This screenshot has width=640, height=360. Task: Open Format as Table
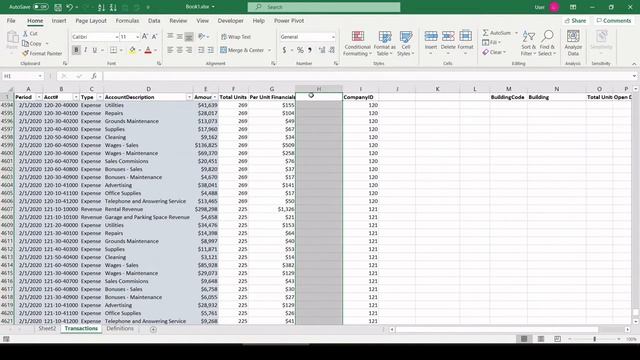384,43
